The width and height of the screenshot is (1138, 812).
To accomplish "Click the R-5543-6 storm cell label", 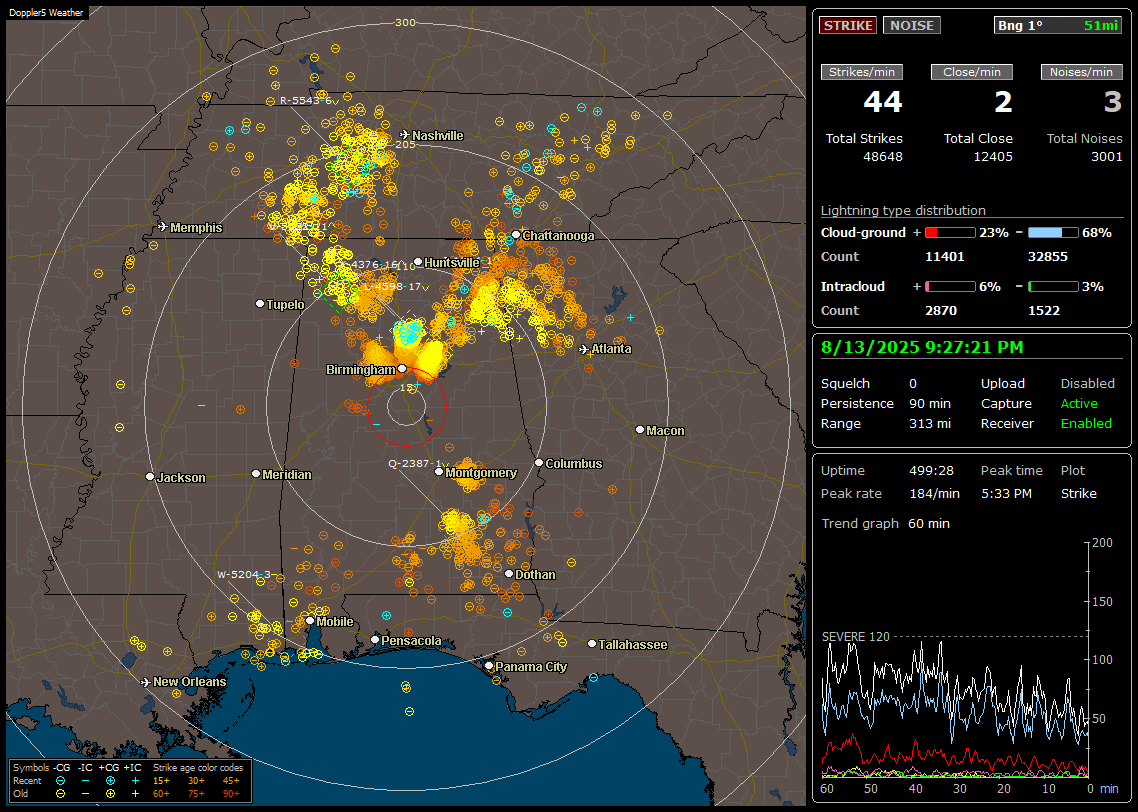I will click(306, 100).
